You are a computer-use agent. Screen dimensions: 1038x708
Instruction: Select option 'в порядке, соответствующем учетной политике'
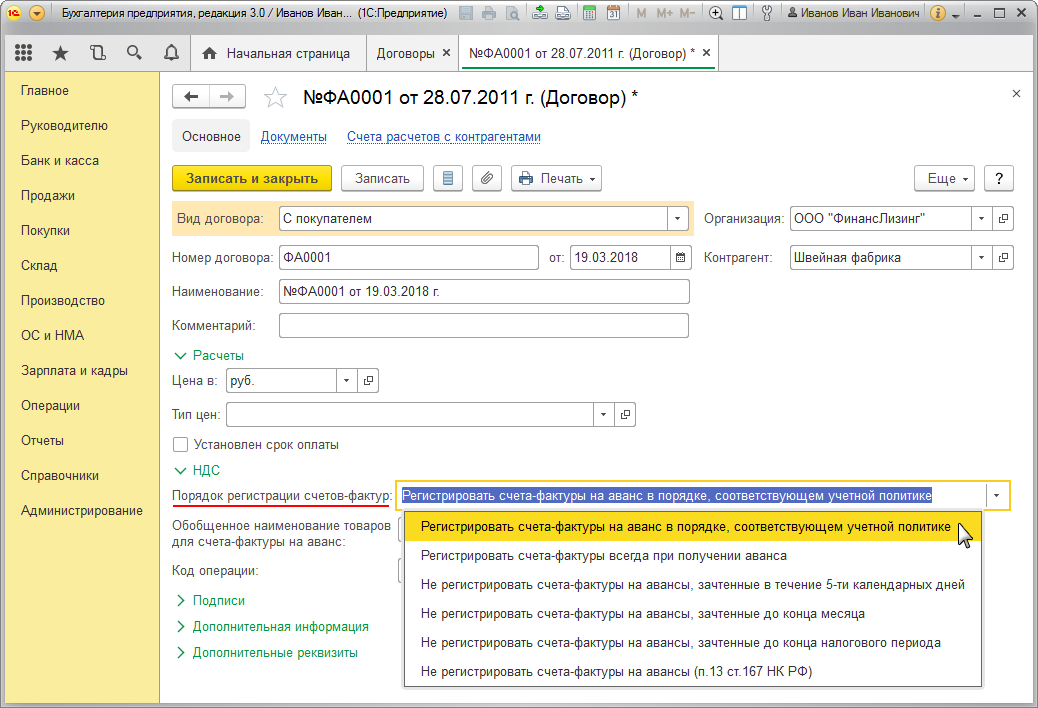pyautogui.click(x=692, y=527)
